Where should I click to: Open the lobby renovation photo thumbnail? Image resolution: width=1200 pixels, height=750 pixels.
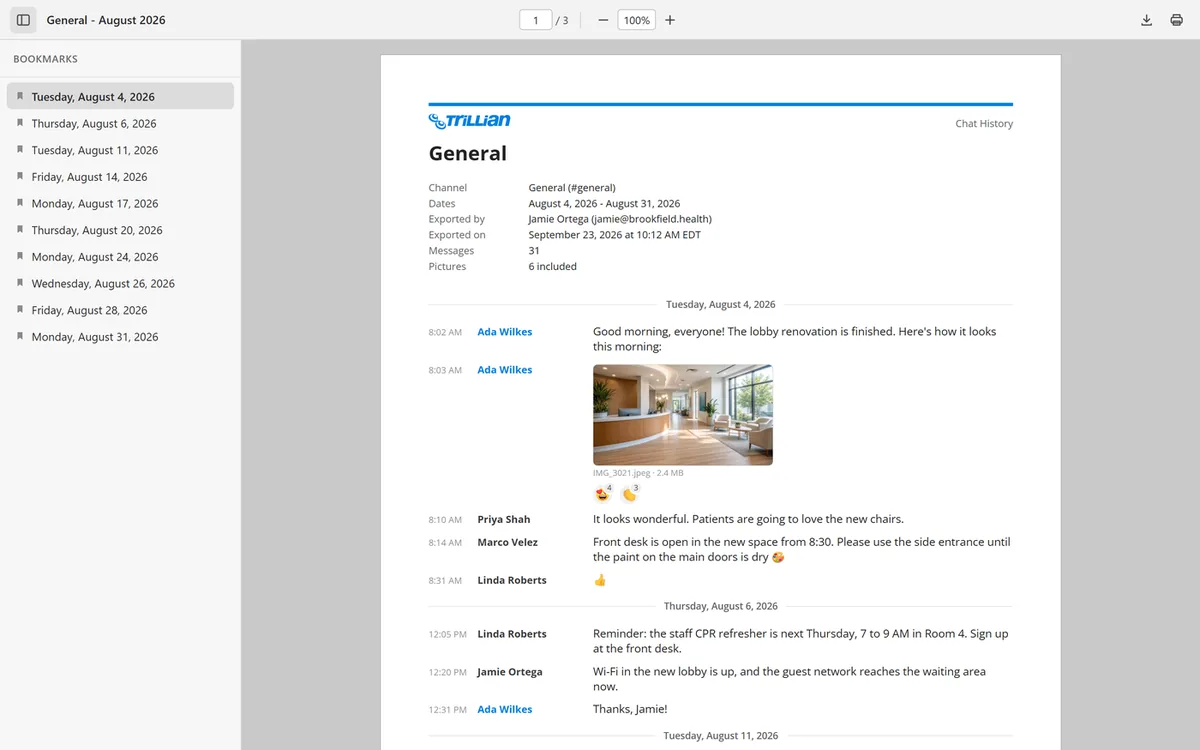pyautogui.click(x=683, y=414)
